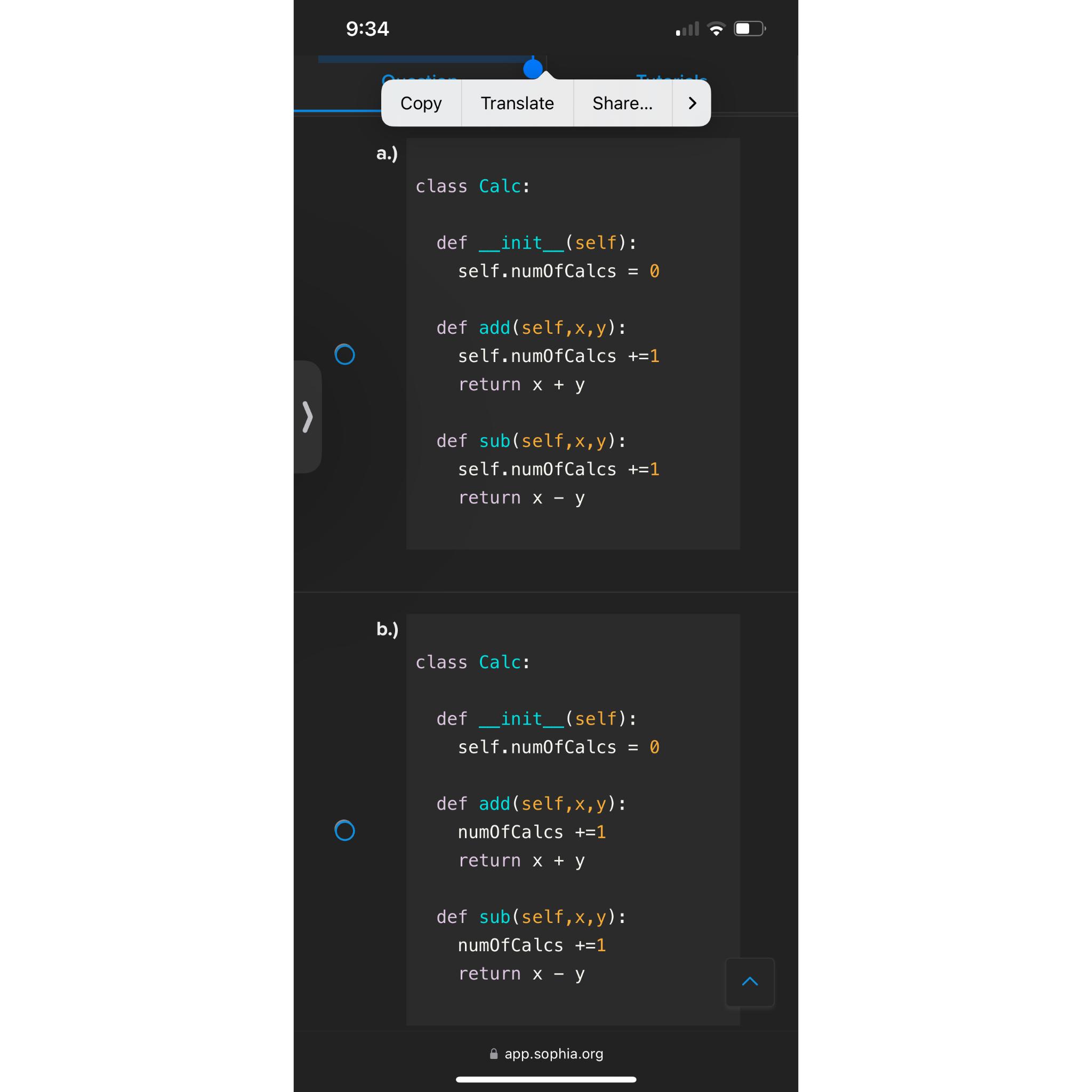The height and width of the screenshot is (1092, 1092).
Task: Select the radio button for answer b
Action: 345,831
